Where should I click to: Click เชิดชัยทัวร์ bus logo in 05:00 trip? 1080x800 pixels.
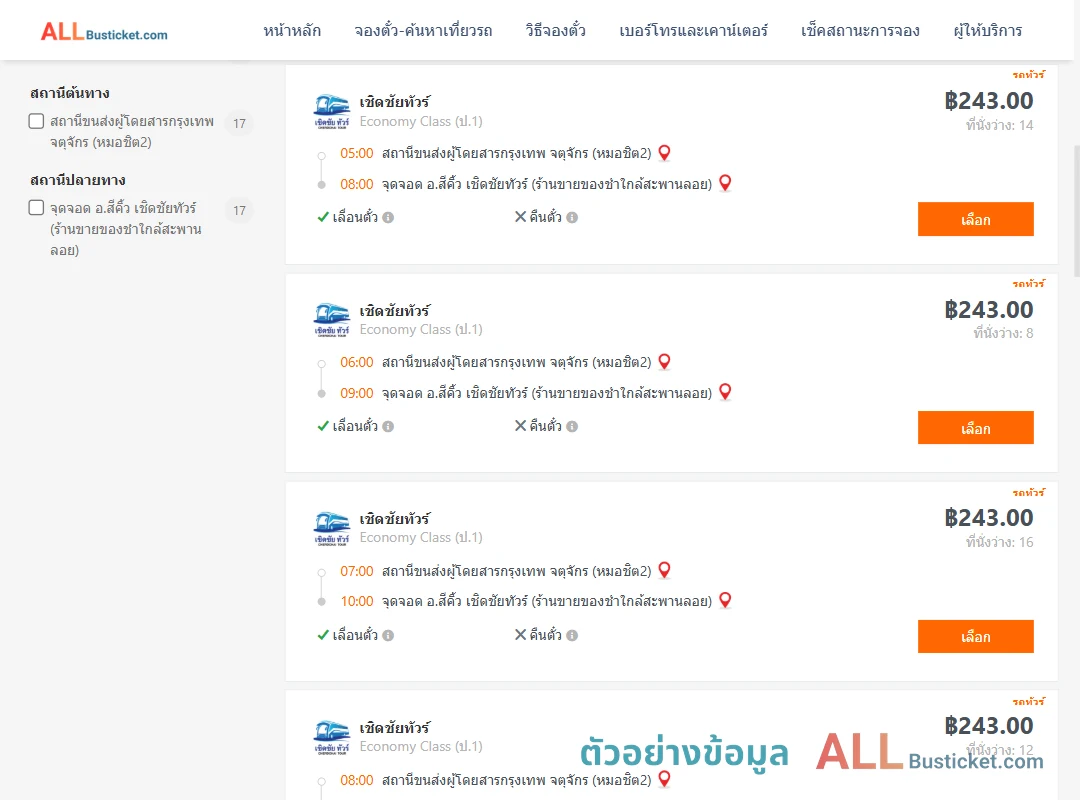[x=331, y=112]
